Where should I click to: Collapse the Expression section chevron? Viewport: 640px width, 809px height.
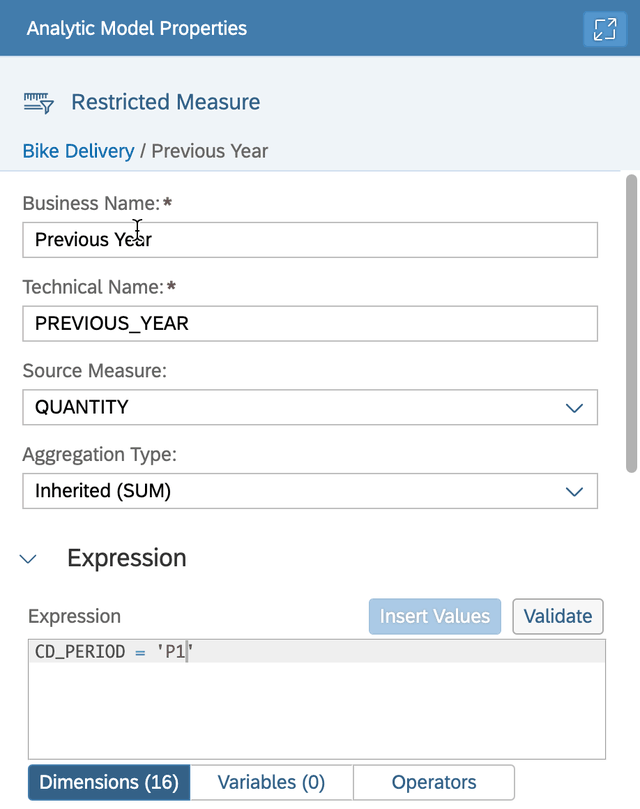28,560
